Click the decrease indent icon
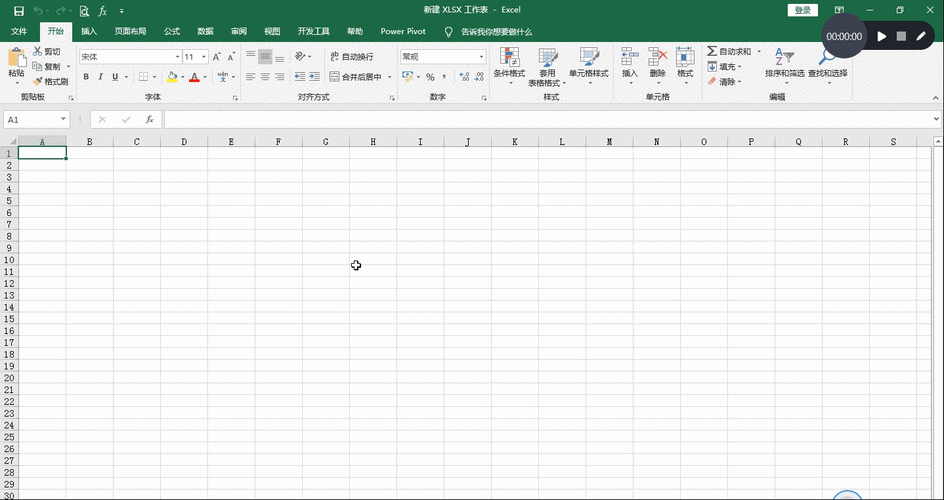This screenshot has height=500, width=944. (x=300, y=76)
